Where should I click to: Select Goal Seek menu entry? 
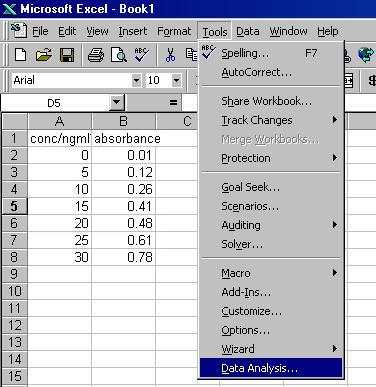[271, 187]
